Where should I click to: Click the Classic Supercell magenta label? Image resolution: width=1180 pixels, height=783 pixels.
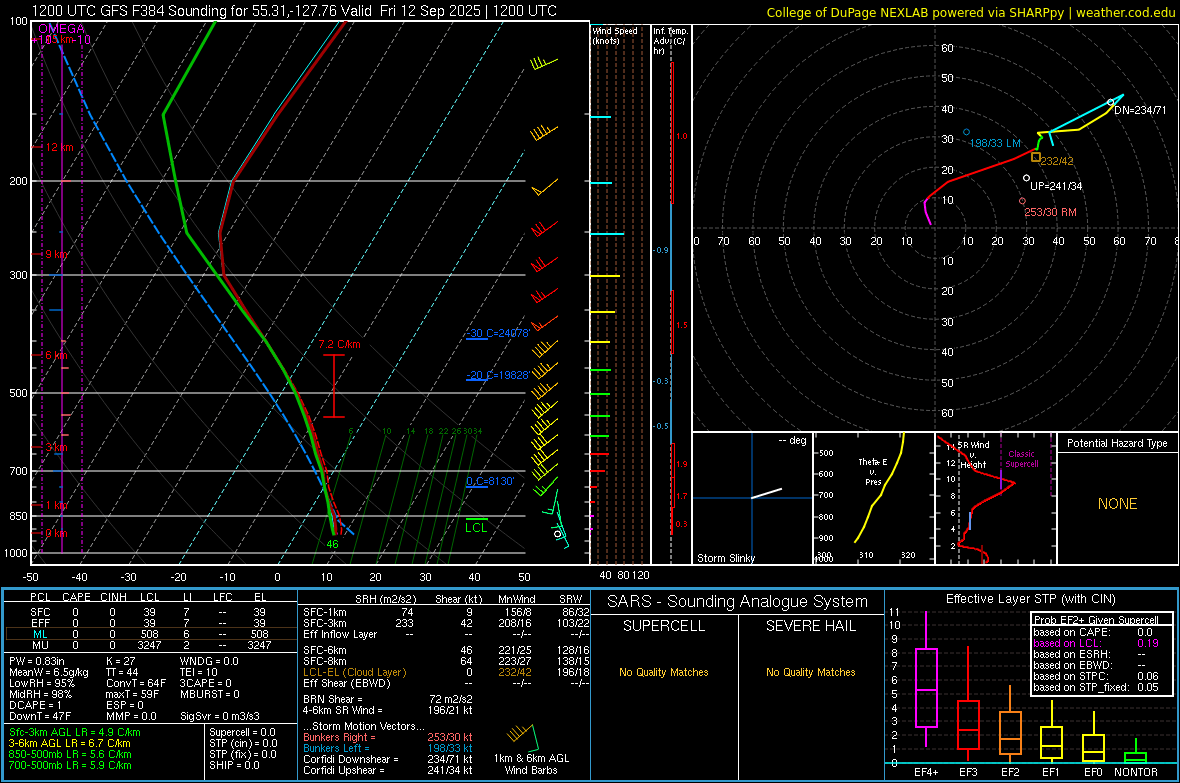click(x=1021, y=459)
